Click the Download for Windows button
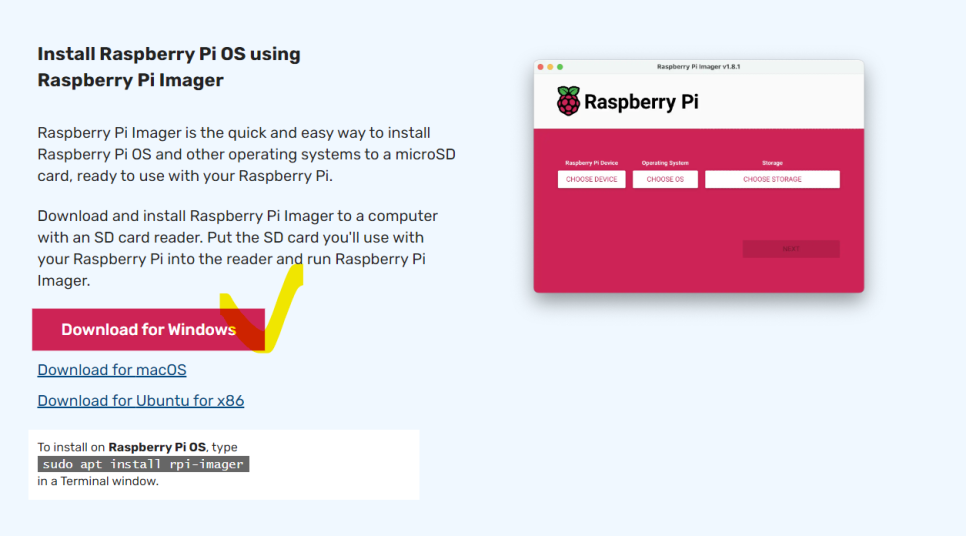The image size is (966, 536). [x=148, y=330]
